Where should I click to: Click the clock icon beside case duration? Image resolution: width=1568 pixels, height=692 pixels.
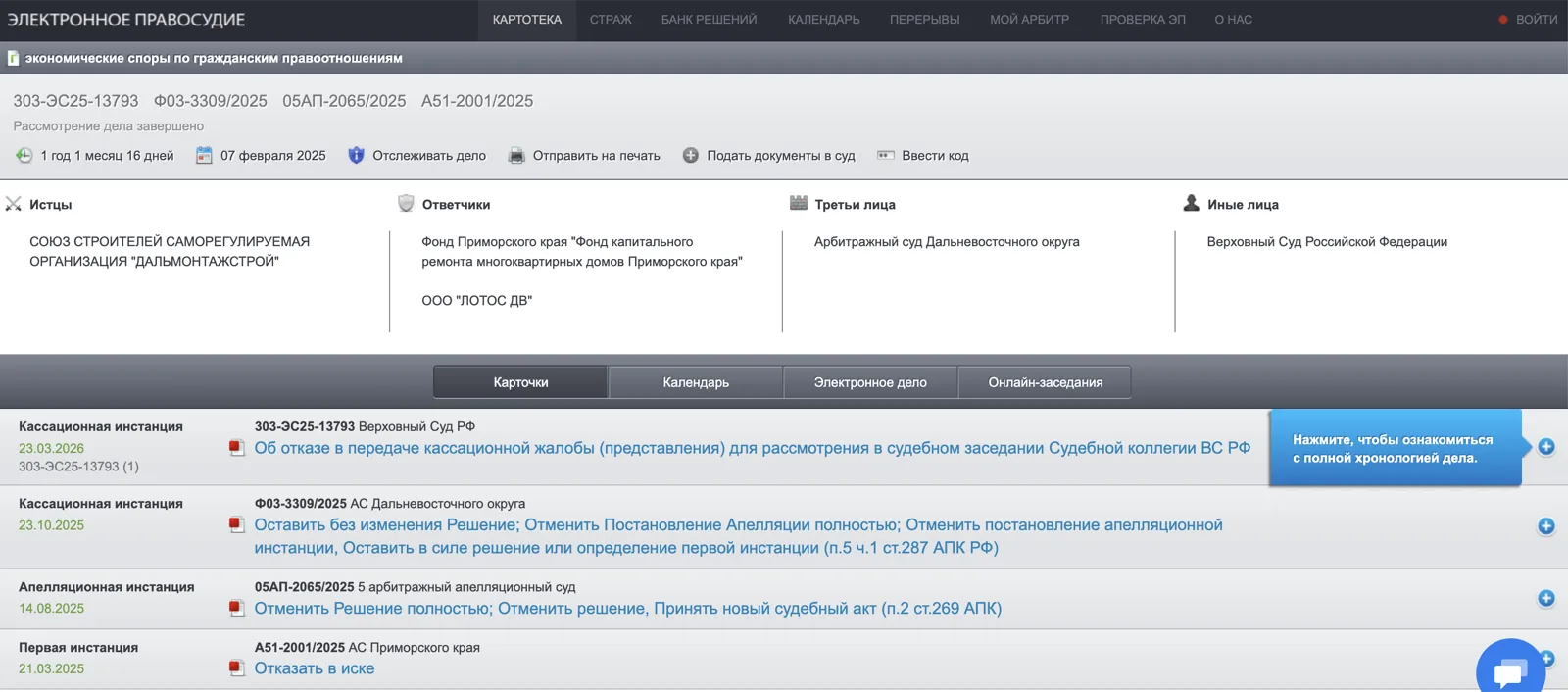click(x=24, y=155)
